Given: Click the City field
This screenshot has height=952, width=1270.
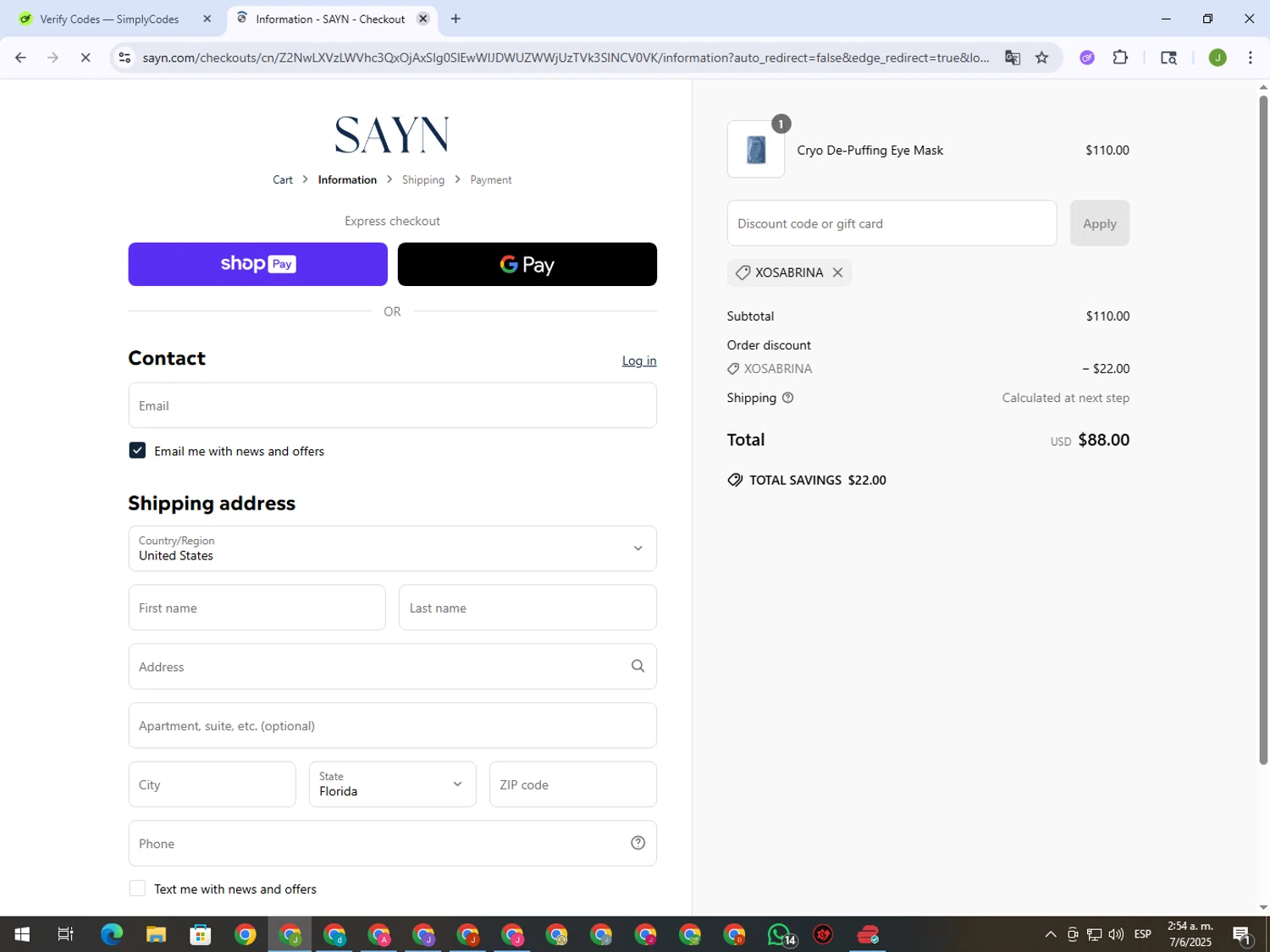Looking at the screenshot, I should click(212, 784).
